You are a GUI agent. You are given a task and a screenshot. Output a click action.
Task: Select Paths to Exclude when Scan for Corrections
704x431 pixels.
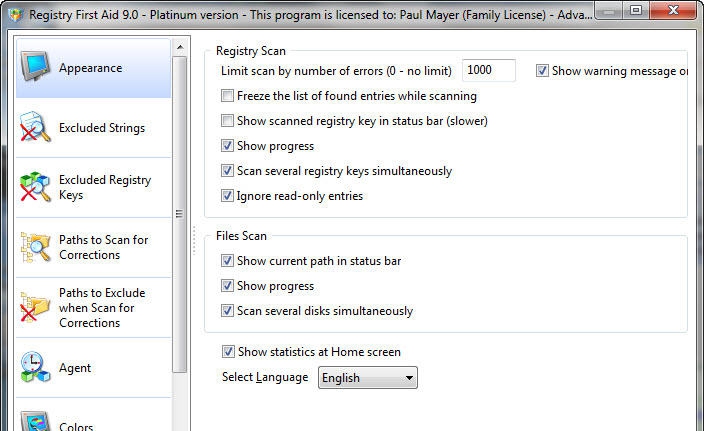[x=93, y=308]
